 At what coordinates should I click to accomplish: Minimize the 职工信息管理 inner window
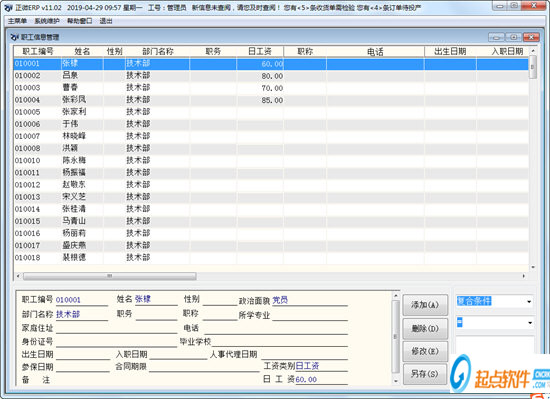point(496,37)
